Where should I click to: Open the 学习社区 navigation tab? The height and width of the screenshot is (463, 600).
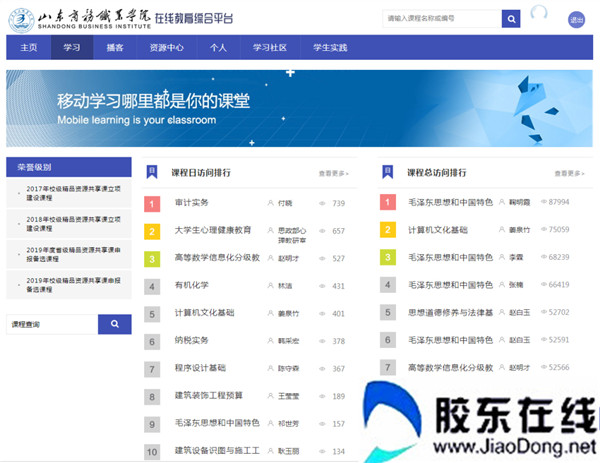270,47
